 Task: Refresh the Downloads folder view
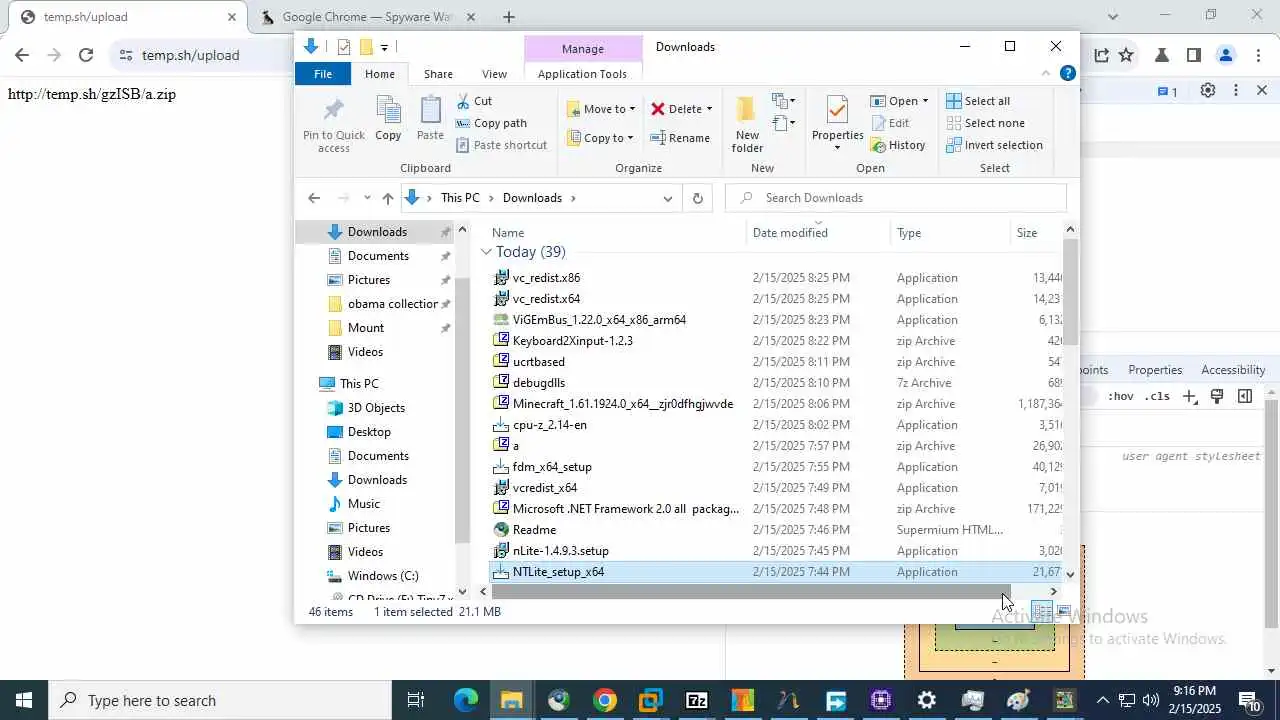tap(698, 198)
